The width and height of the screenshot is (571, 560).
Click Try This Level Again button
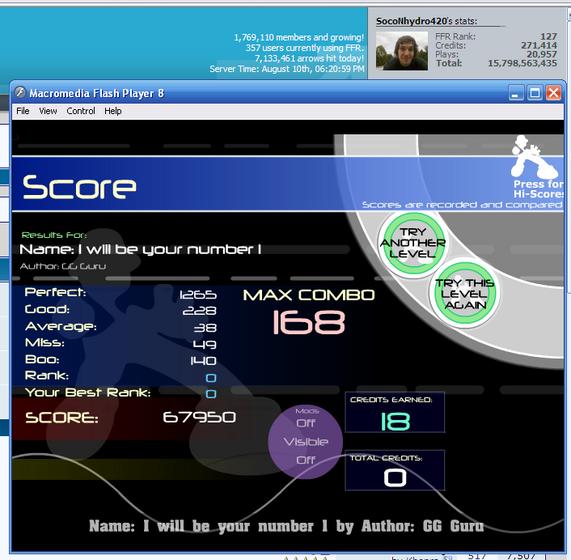coord(464,293)
